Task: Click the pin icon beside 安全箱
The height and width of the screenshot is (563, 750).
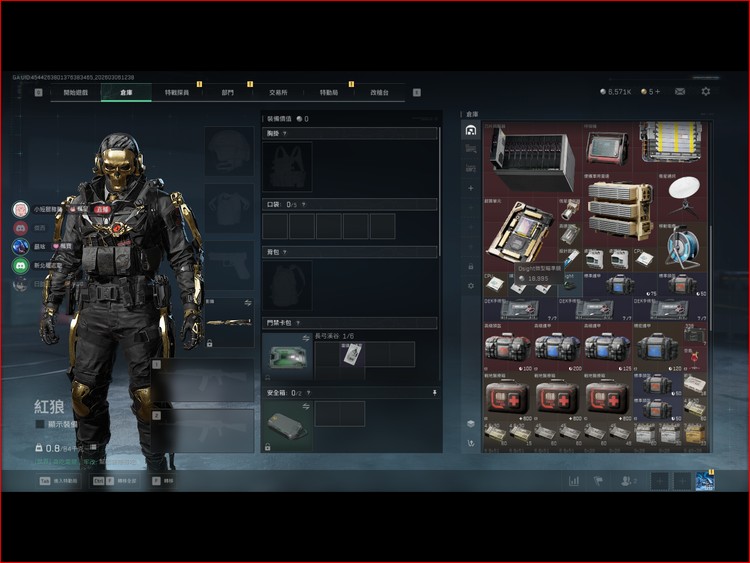Action: (434, 393)
